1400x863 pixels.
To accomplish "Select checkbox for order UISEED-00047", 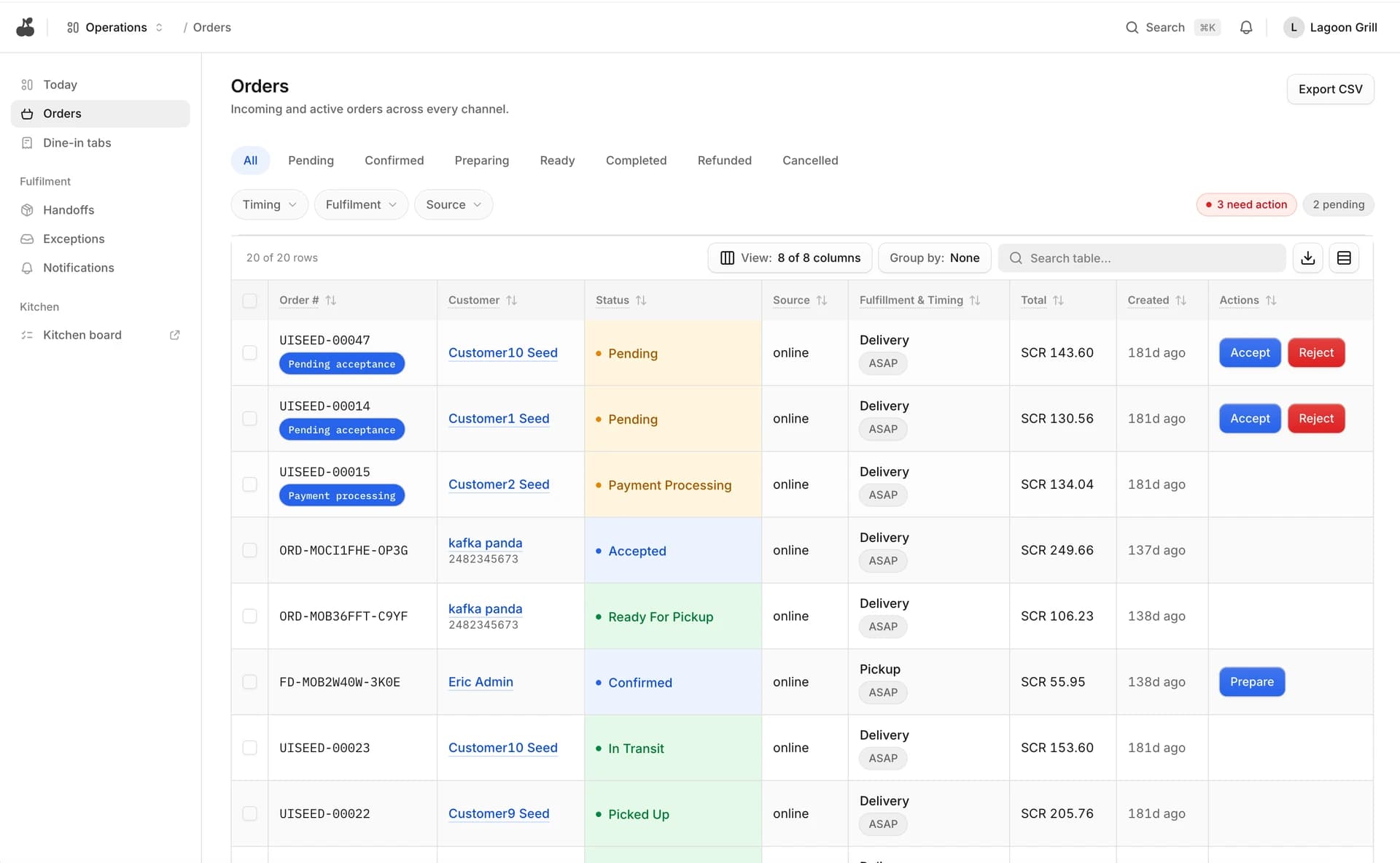I will (x=249, y=352).
